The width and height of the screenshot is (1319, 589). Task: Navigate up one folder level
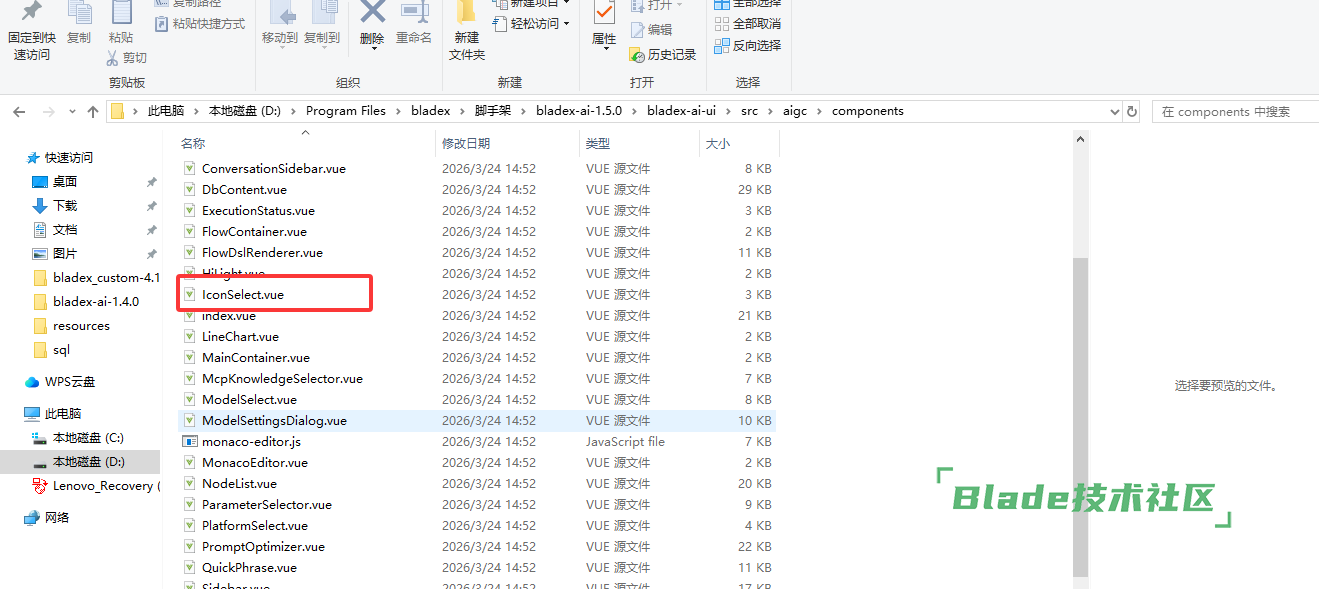click(x=93, y=112)
